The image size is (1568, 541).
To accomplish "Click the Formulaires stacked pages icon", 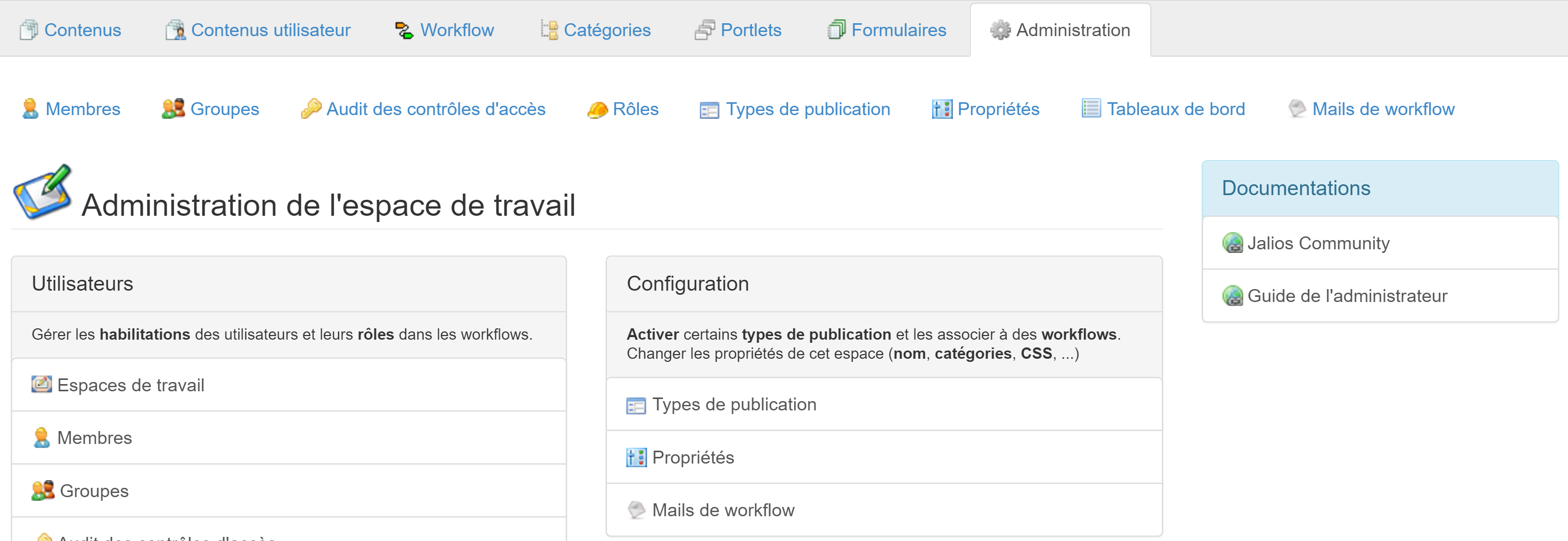I will (837, 30).
